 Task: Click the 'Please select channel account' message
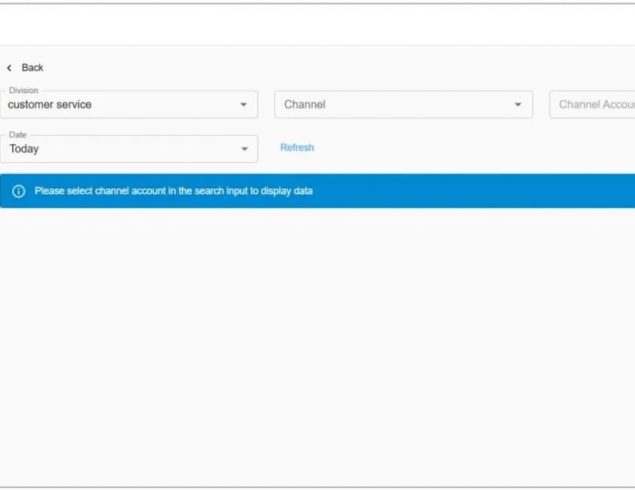click(x=173, y=191)
